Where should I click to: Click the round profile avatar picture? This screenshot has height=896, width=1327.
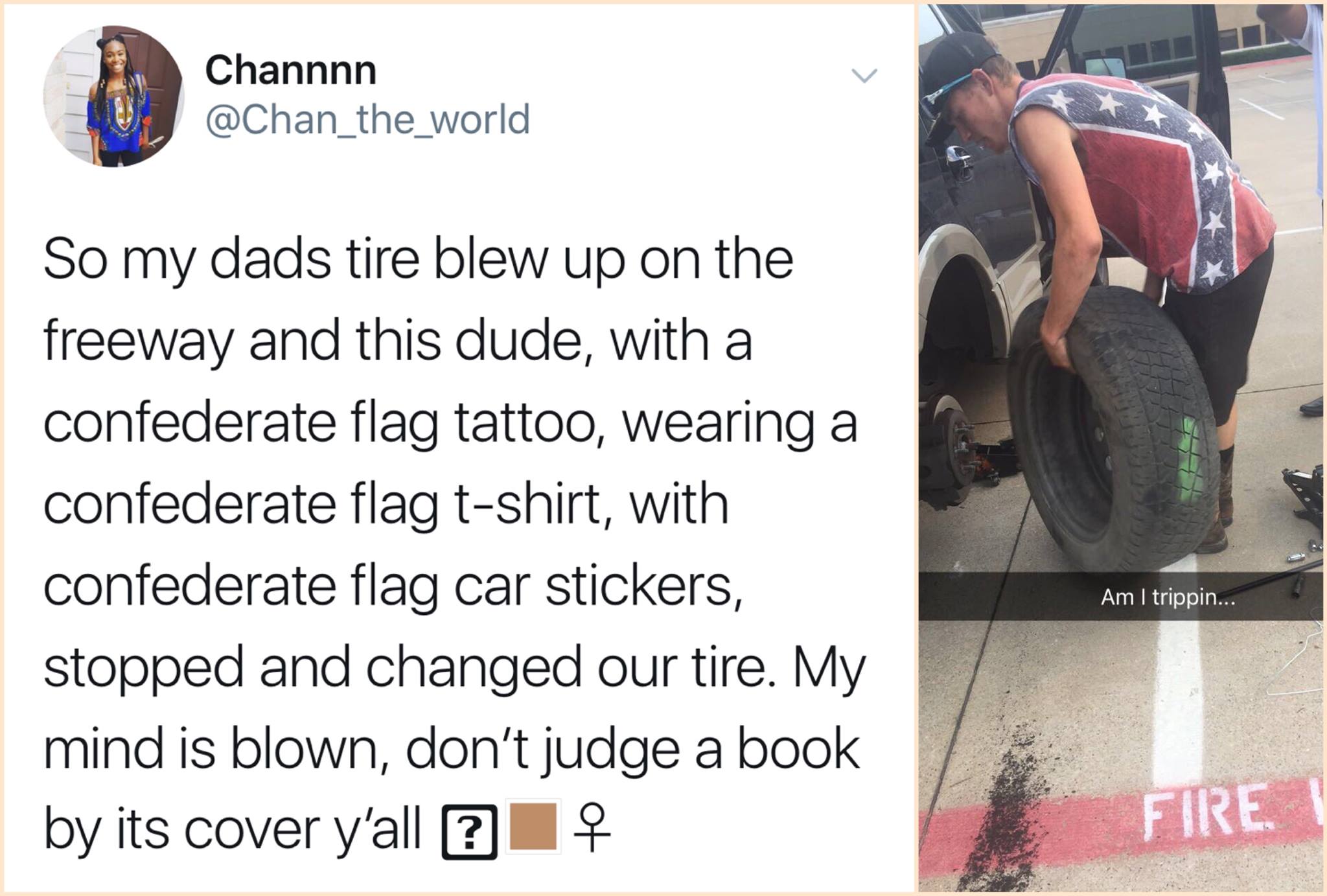(113, 96)
